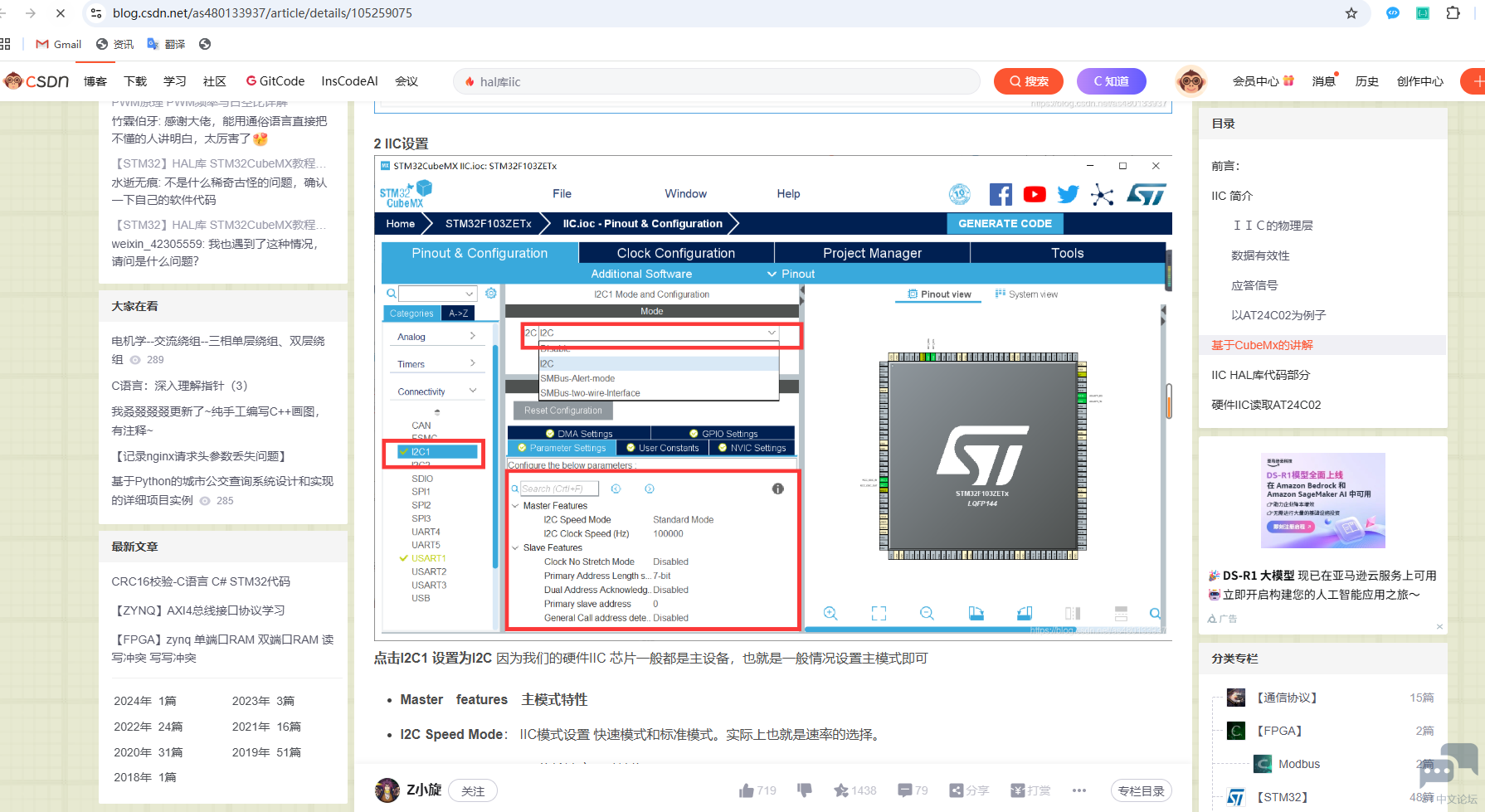Stop loading the page in Chrome
This screenshot has height=812, width=1485.
61,13
